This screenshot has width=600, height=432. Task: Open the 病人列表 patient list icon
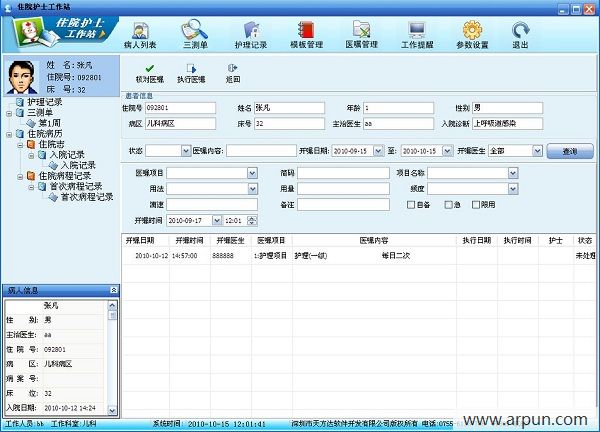point(140,35)
